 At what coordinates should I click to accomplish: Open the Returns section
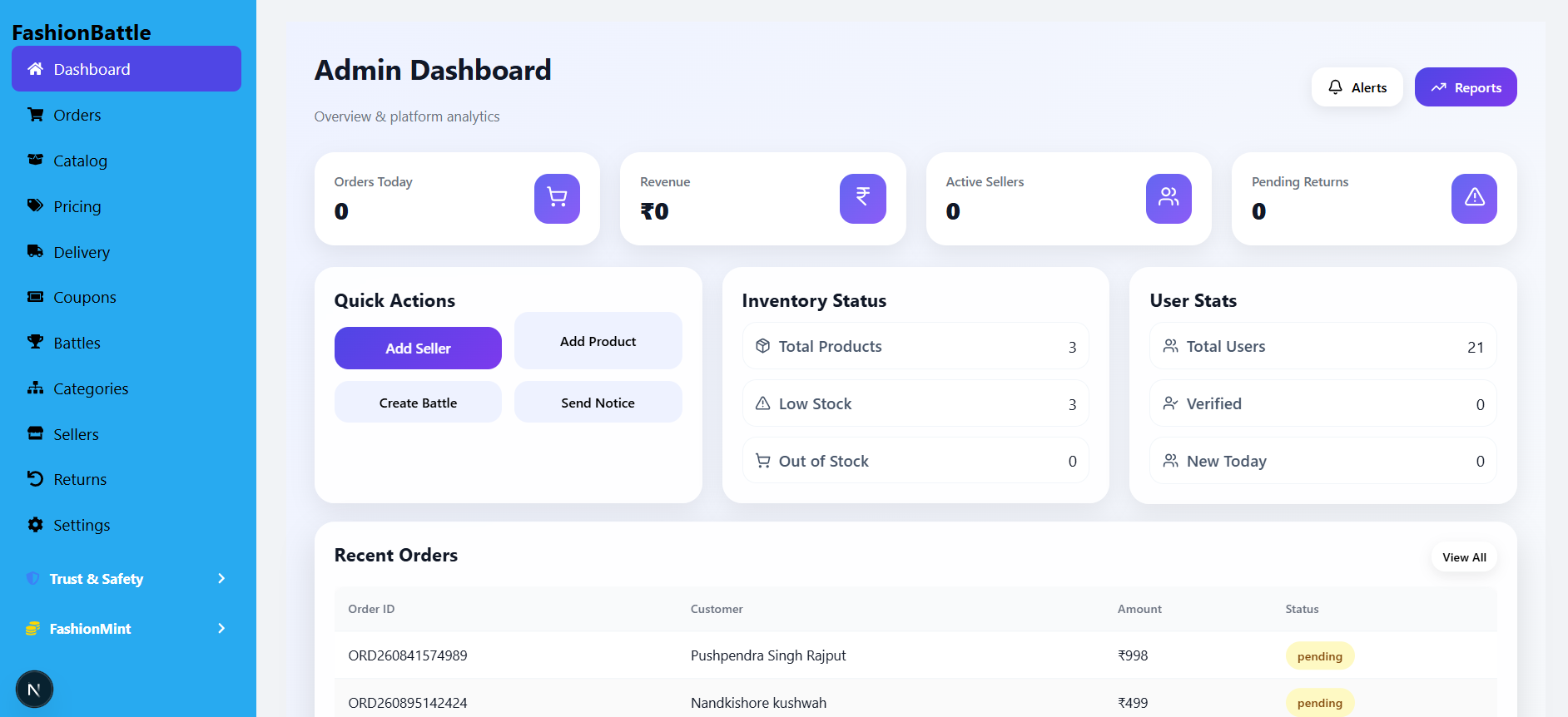(x=127, y=479)
